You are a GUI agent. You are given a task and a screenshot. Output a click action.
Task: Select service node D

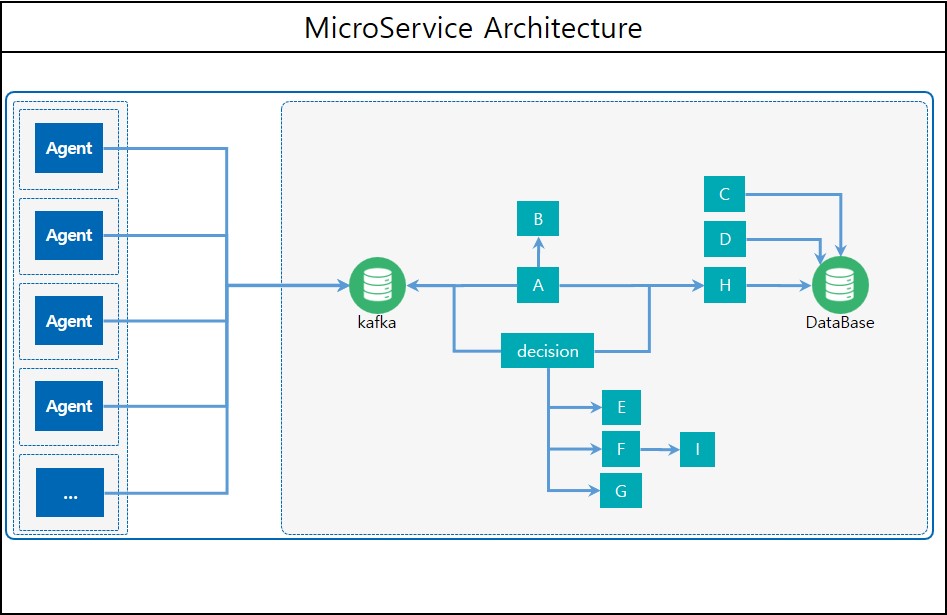(x=725, y=239)
